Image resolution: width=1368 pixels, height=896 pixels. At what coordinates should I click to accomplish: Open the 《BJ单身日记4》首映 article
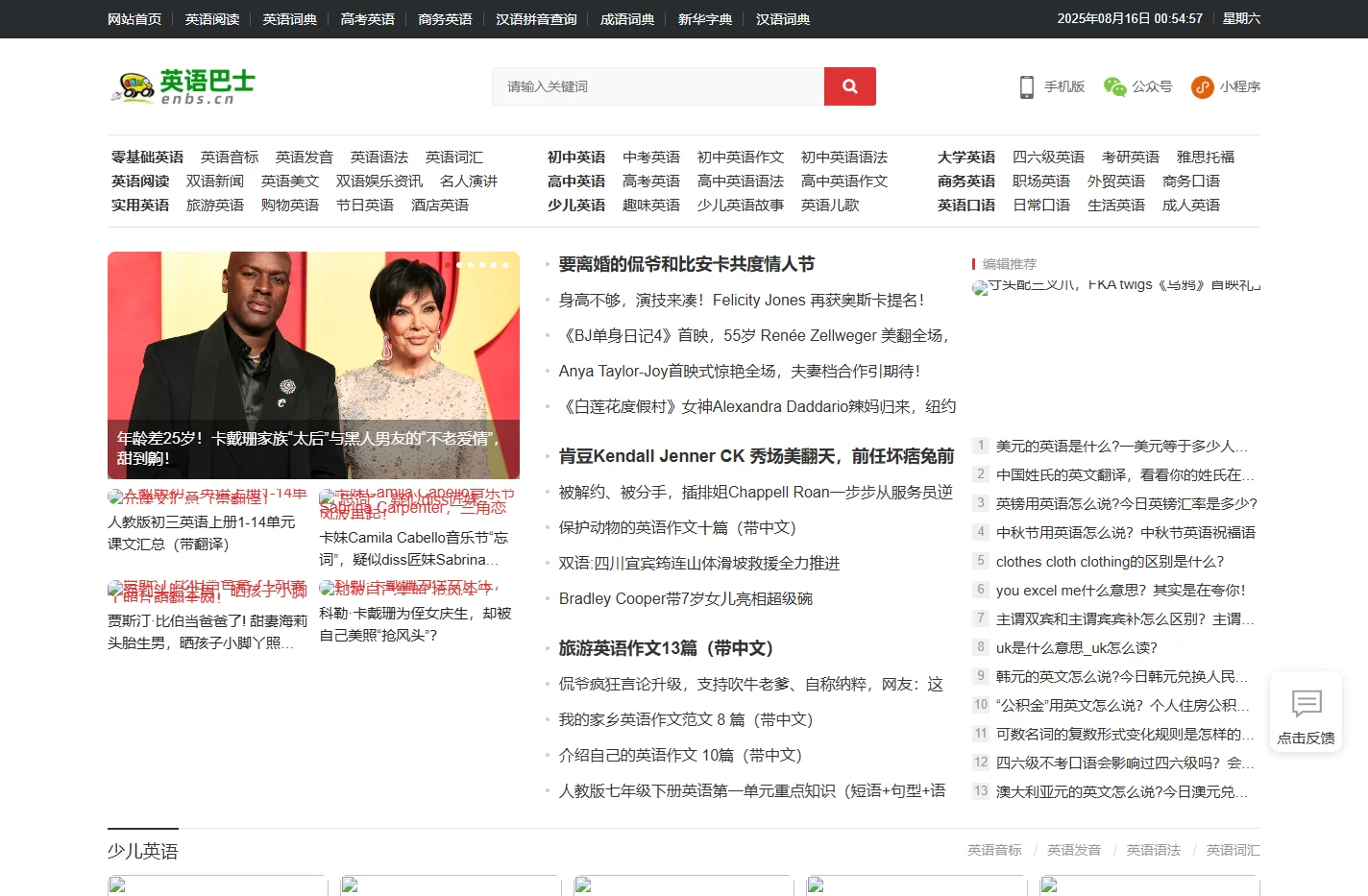(755, 336)
